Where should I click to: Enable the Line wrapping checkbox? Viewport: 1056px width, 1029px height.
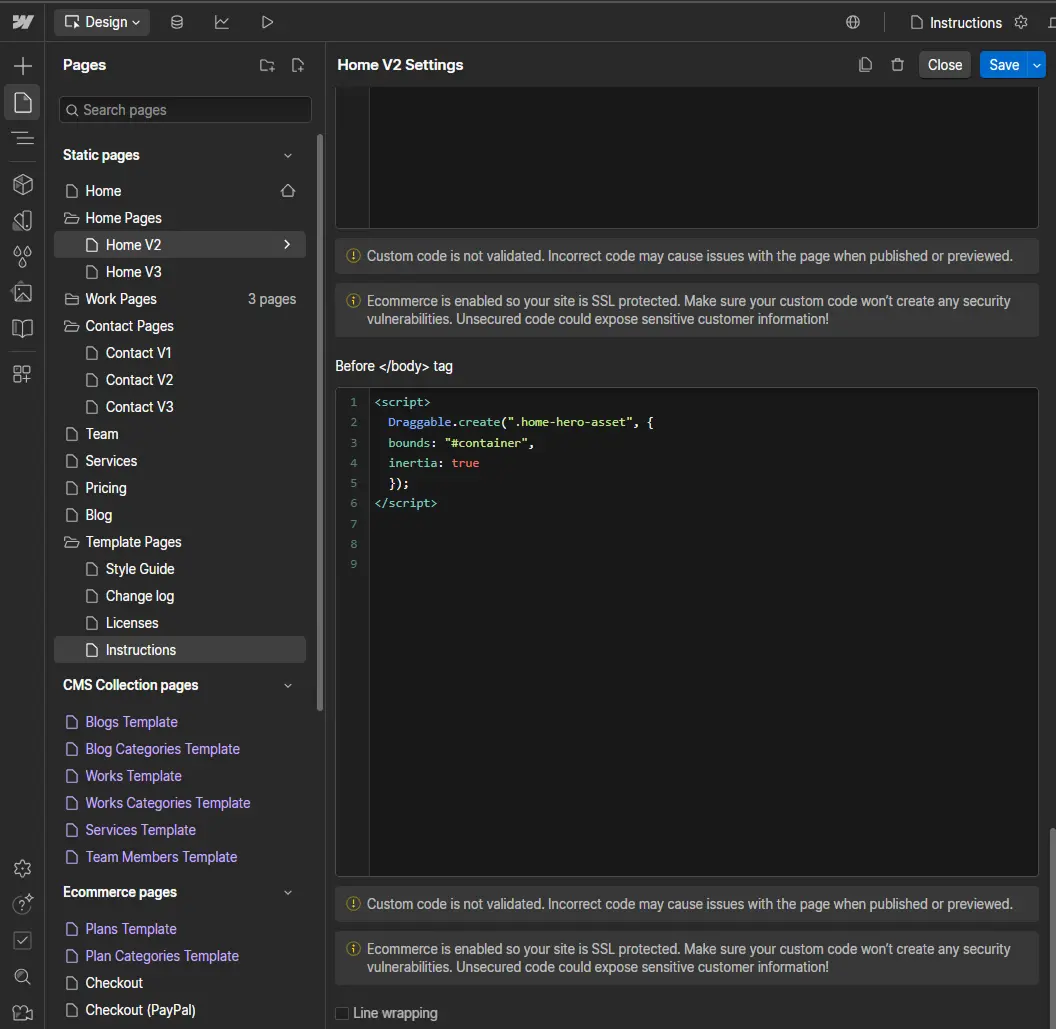coord(343,1013)
